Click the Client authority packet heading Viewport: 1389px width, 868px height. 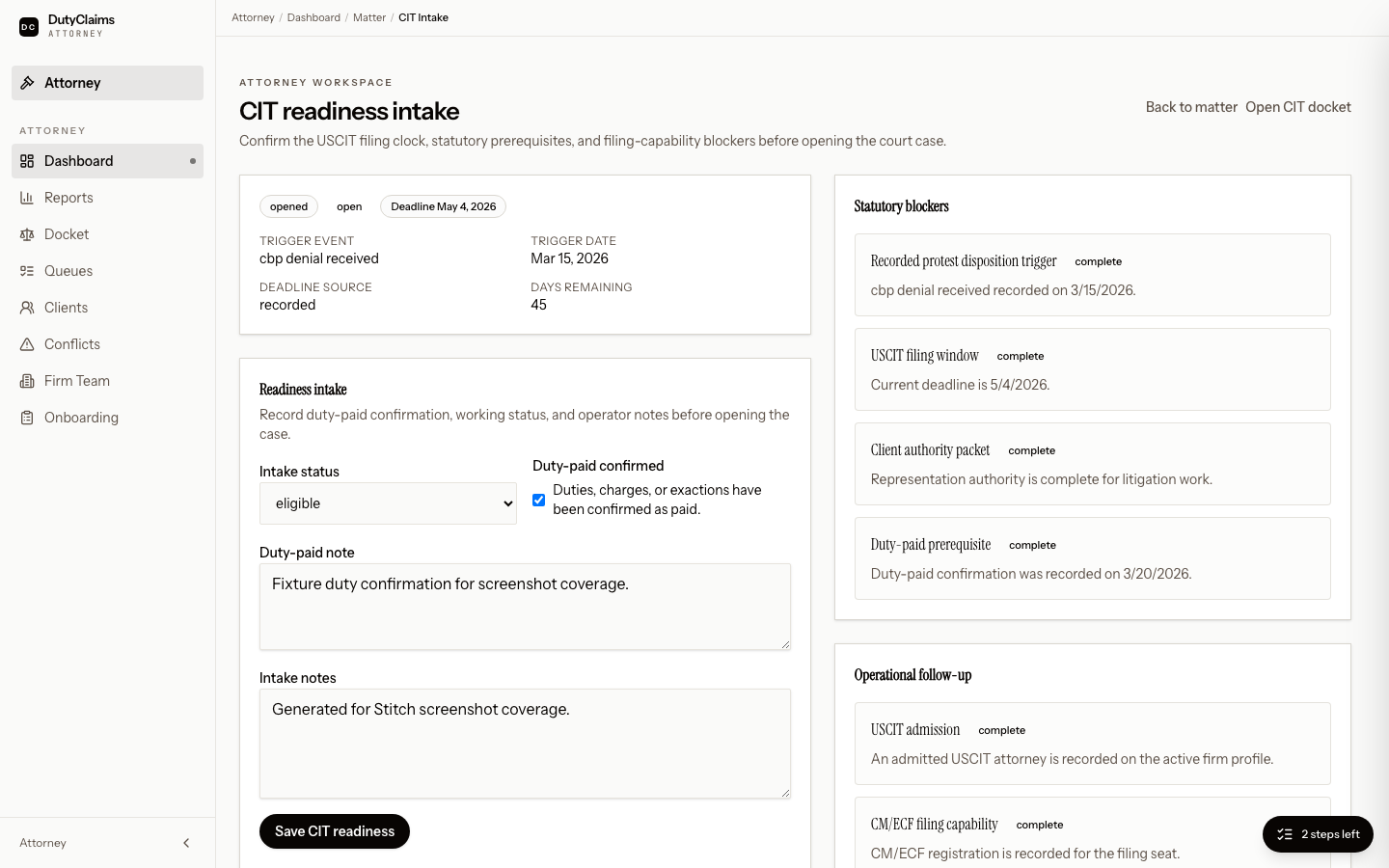coord(931,450)
